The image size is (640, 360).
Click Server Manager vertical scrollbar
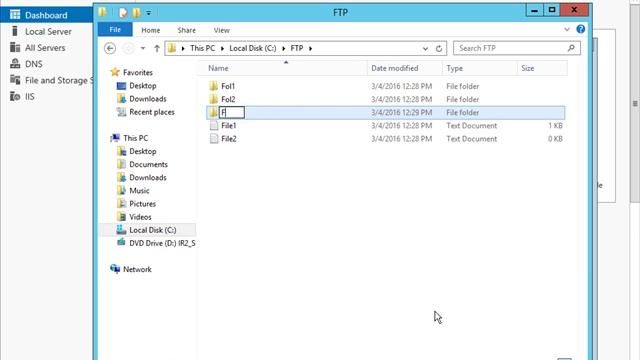(635, 103)
